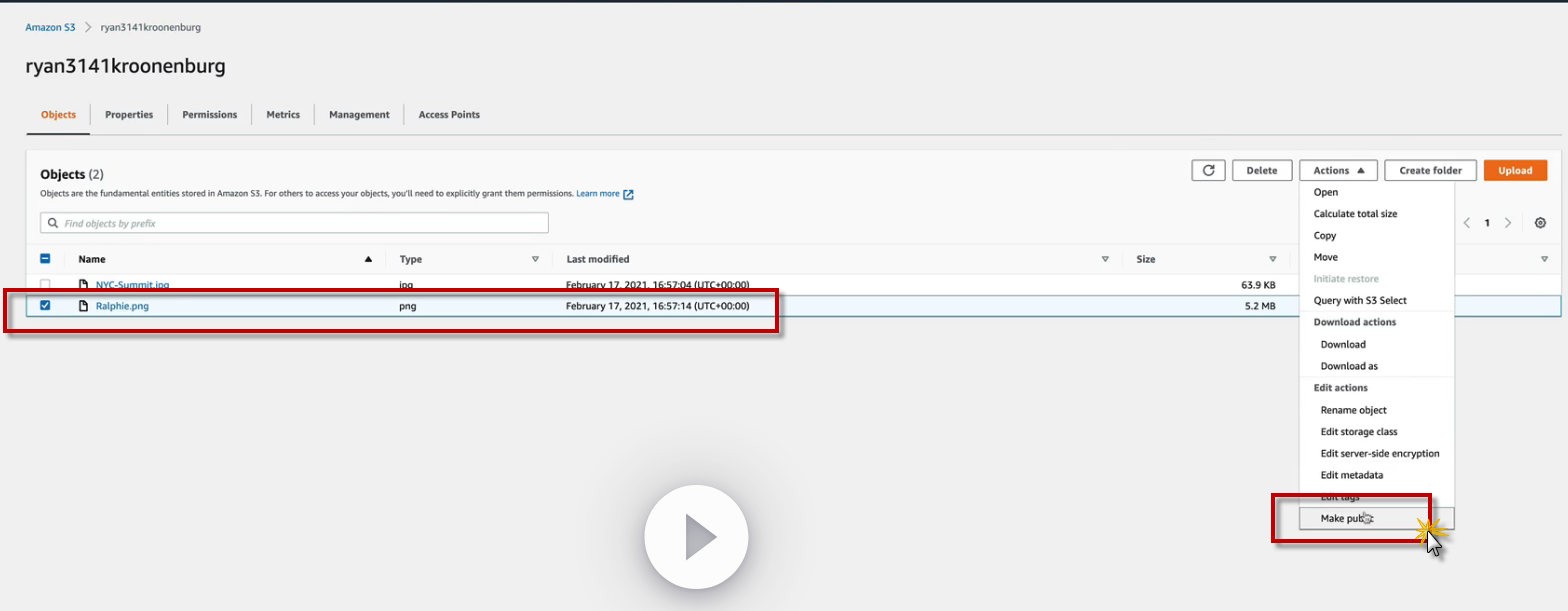Click the search magnifier icon in prefix field
The height and width of the screenshot is (611, 1568).
click(52, 223)
